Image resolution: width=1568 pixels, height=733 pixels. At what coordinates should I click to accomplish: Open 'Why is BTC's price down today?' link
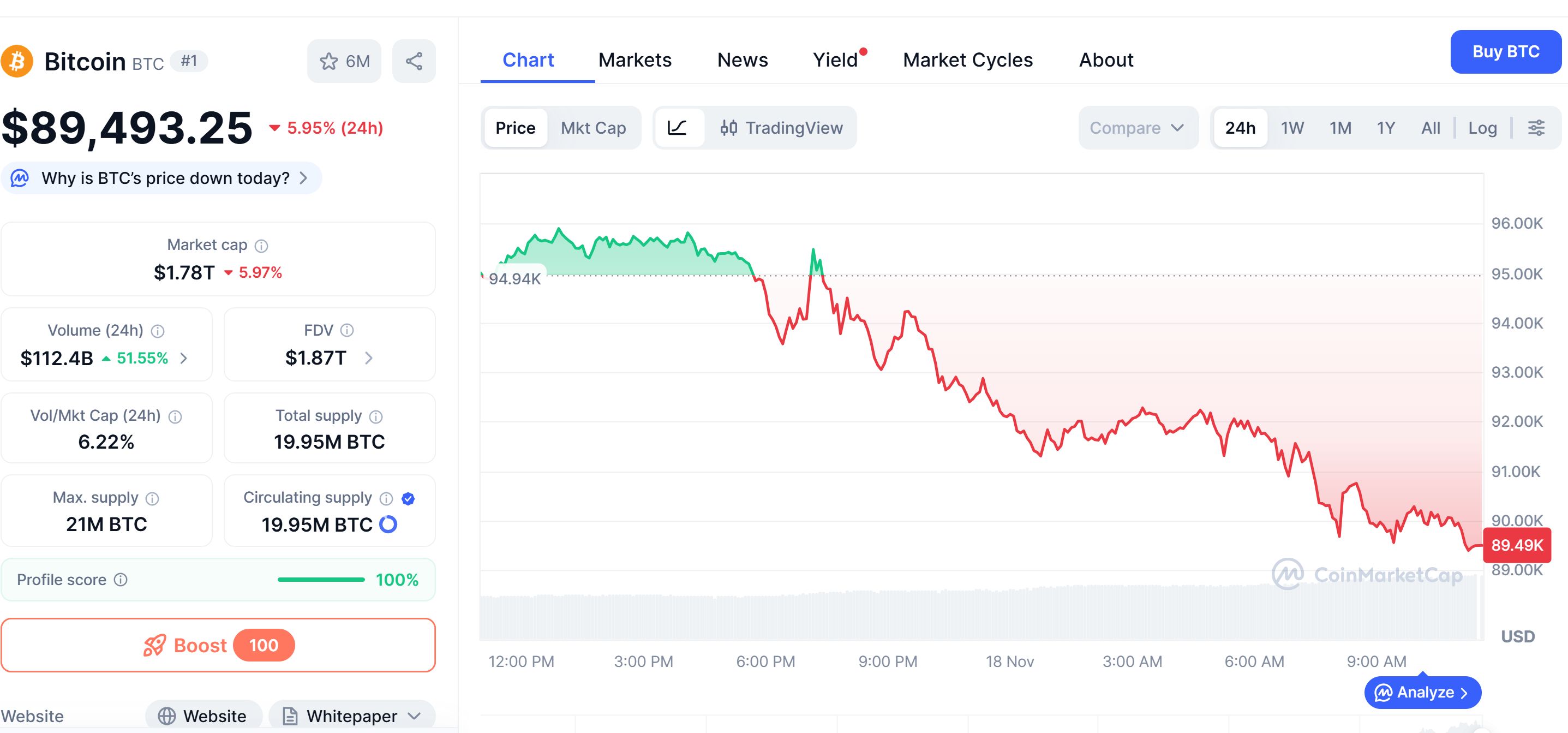161,178
